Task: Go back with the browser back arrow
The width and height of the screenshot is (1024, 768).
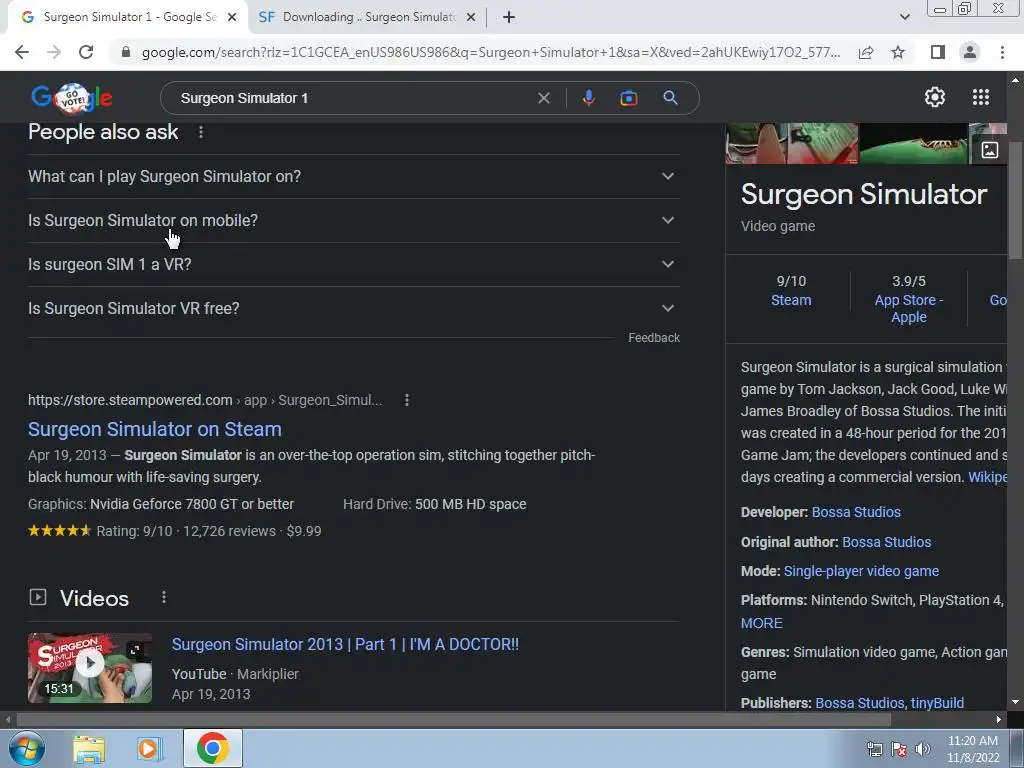Action: click(22, 52)
